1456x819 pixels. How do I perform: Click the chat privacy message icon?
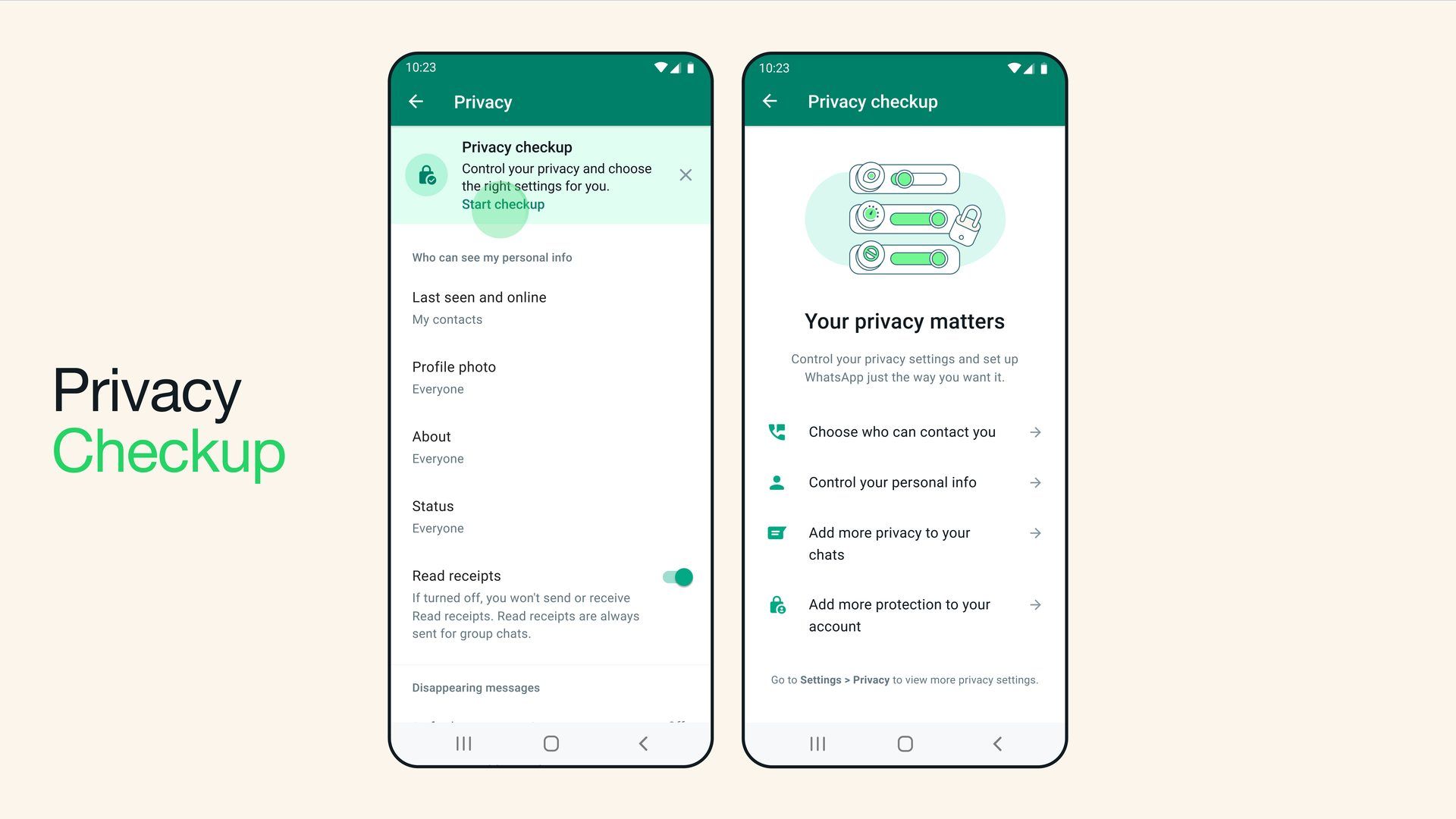778,532
